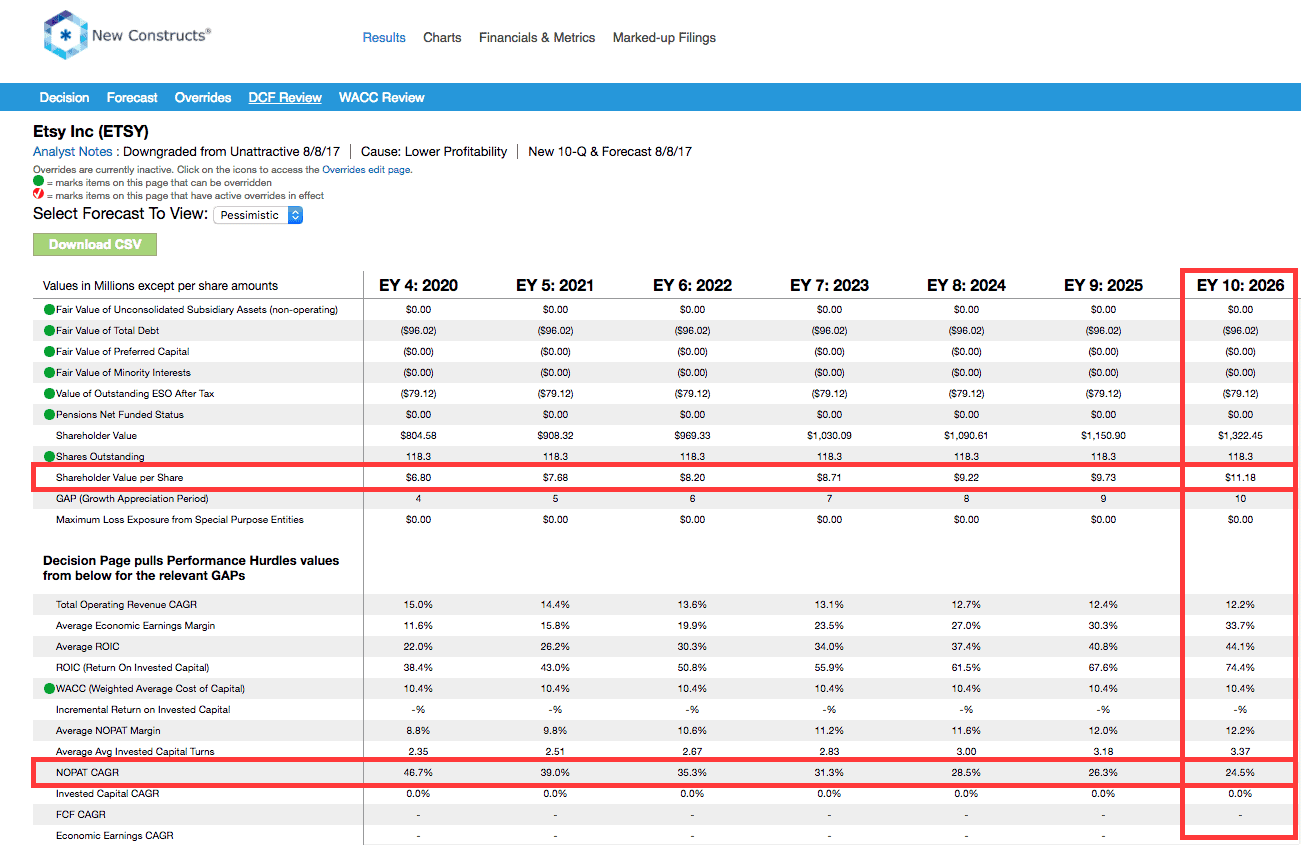Click green override dot for Value of Outstanding ESO

coord(49,394)
